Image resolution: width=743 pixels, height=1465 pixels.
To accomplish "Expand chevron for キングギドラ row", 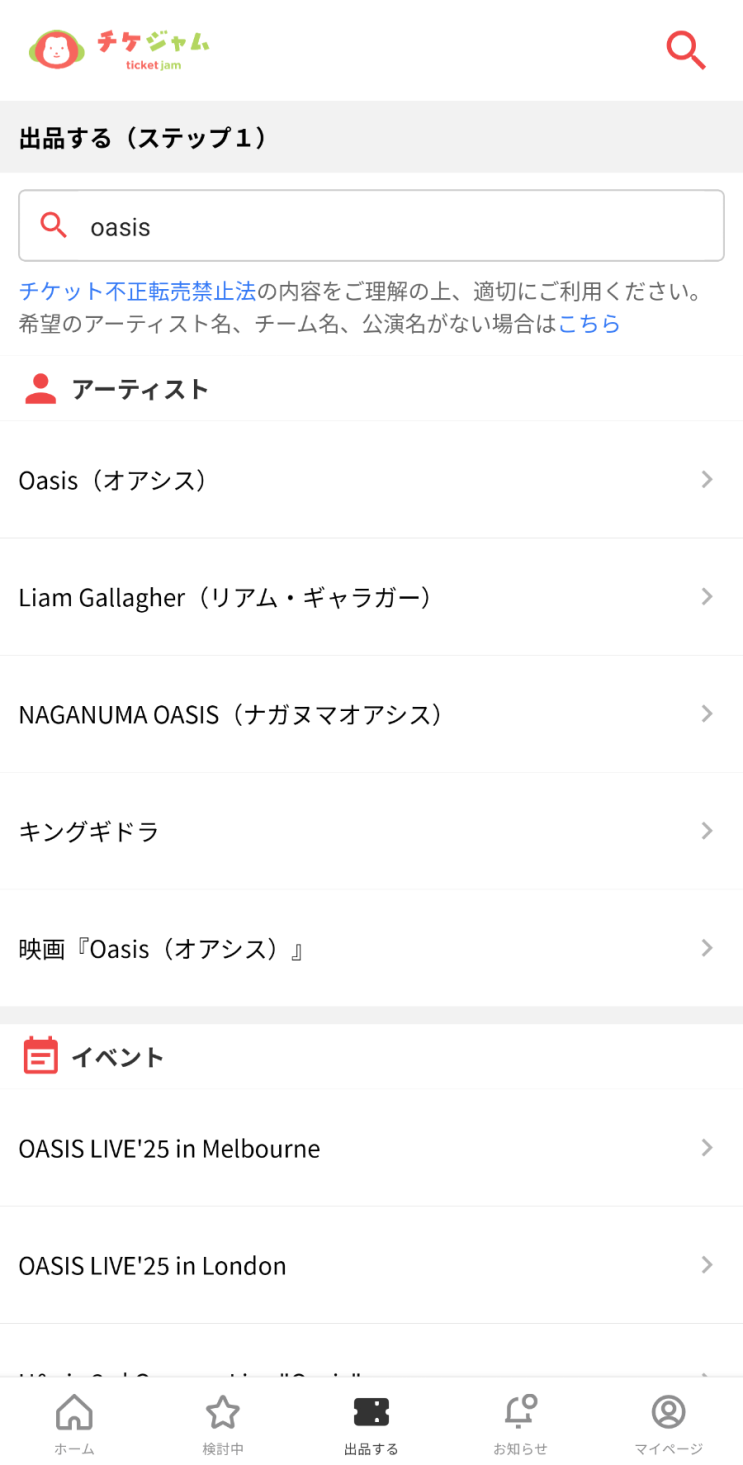I will point(707,831).
